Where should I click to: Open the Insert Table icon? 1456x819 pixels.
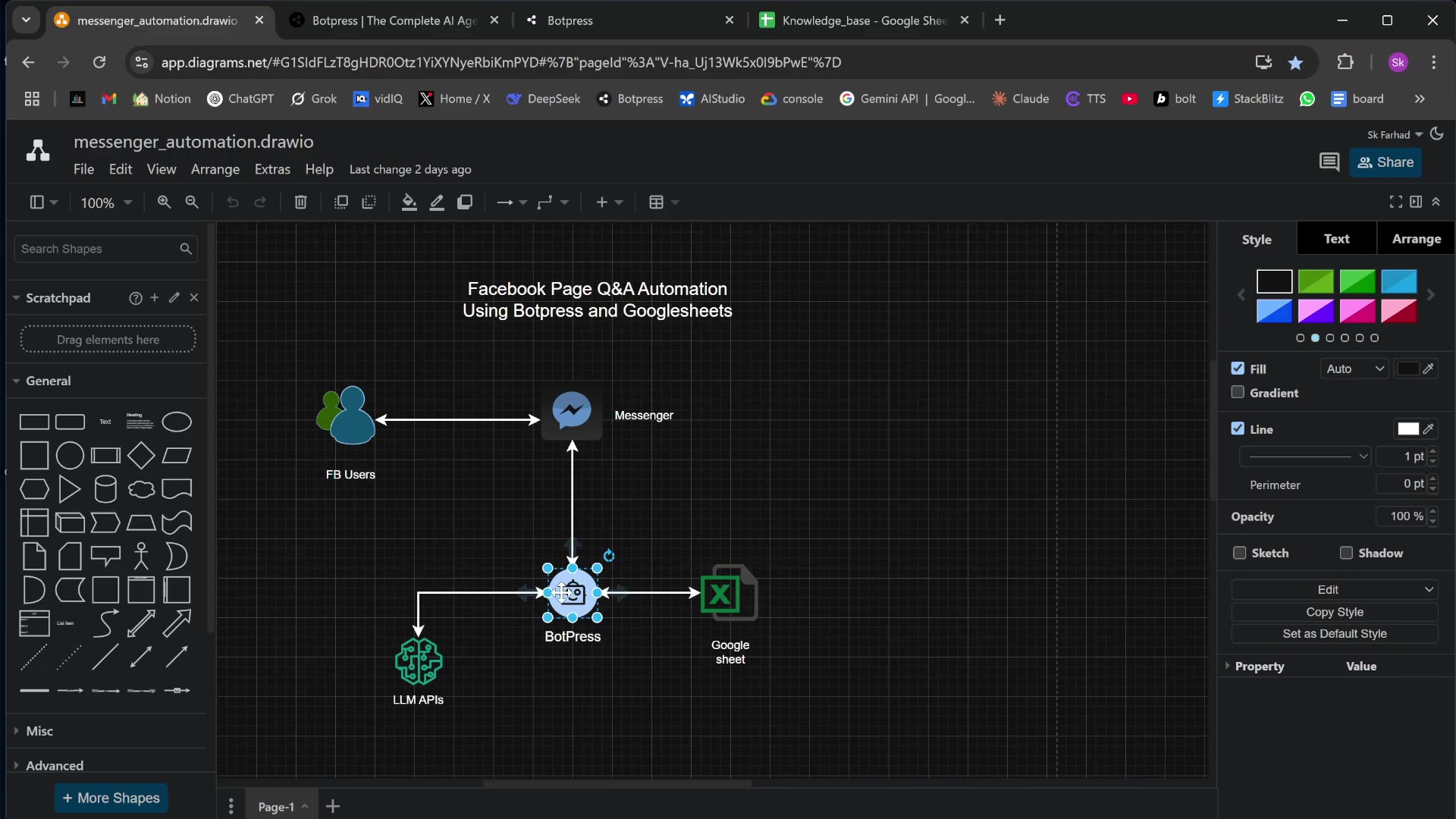point(657,202)
